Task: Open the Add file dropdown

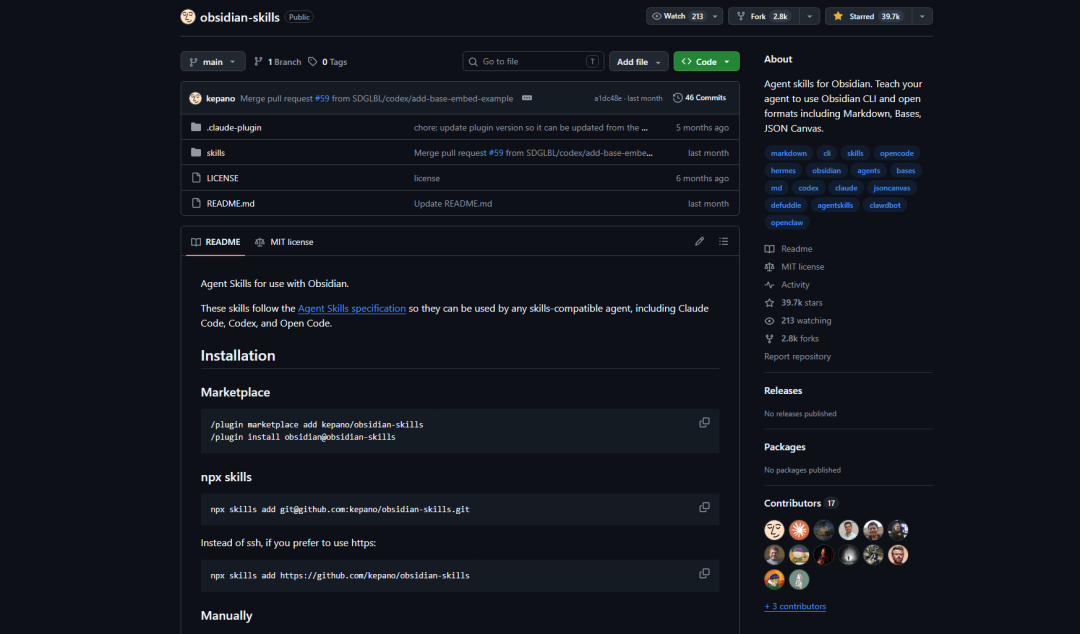Action: [638, 61]
